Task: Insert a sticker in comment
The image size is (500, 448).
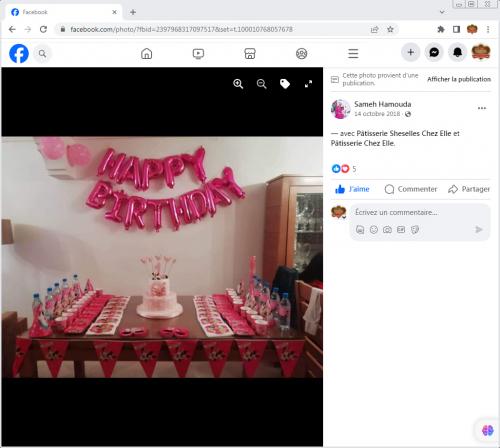Action: (x=415, y=229)
